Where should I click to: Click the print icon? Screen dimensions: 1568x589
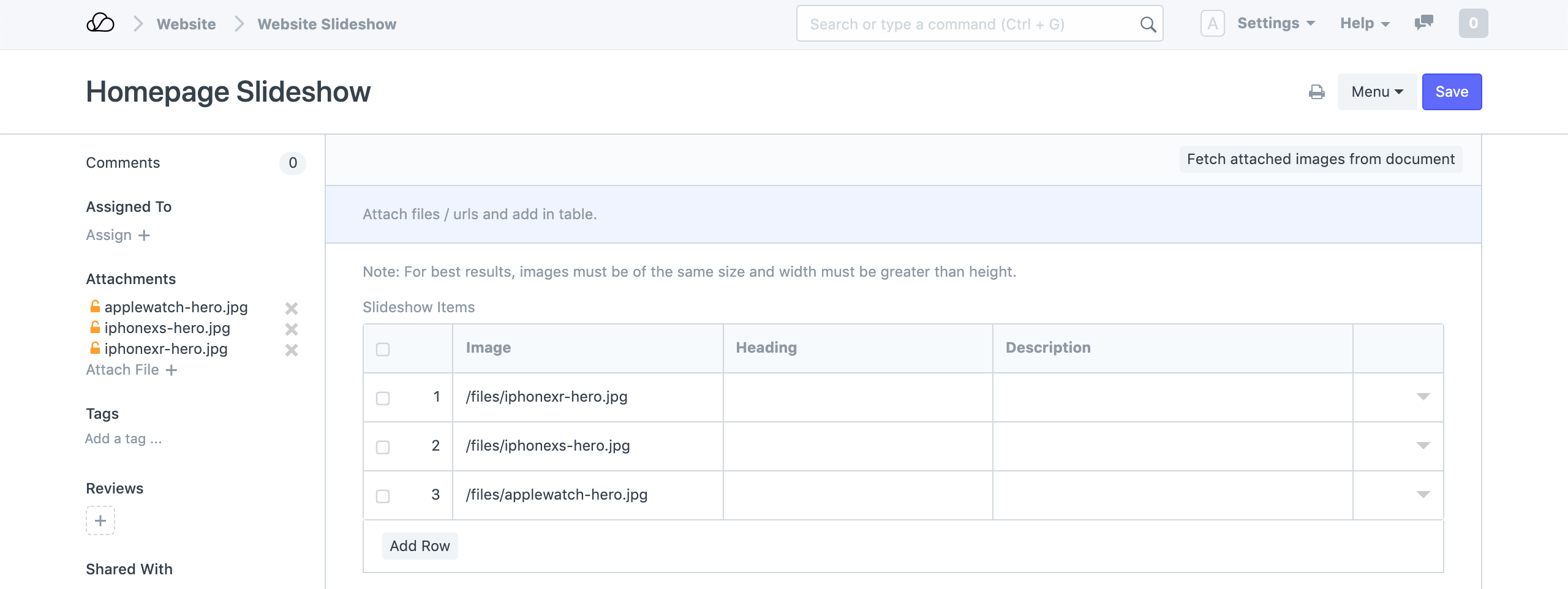coord(1316,92)
